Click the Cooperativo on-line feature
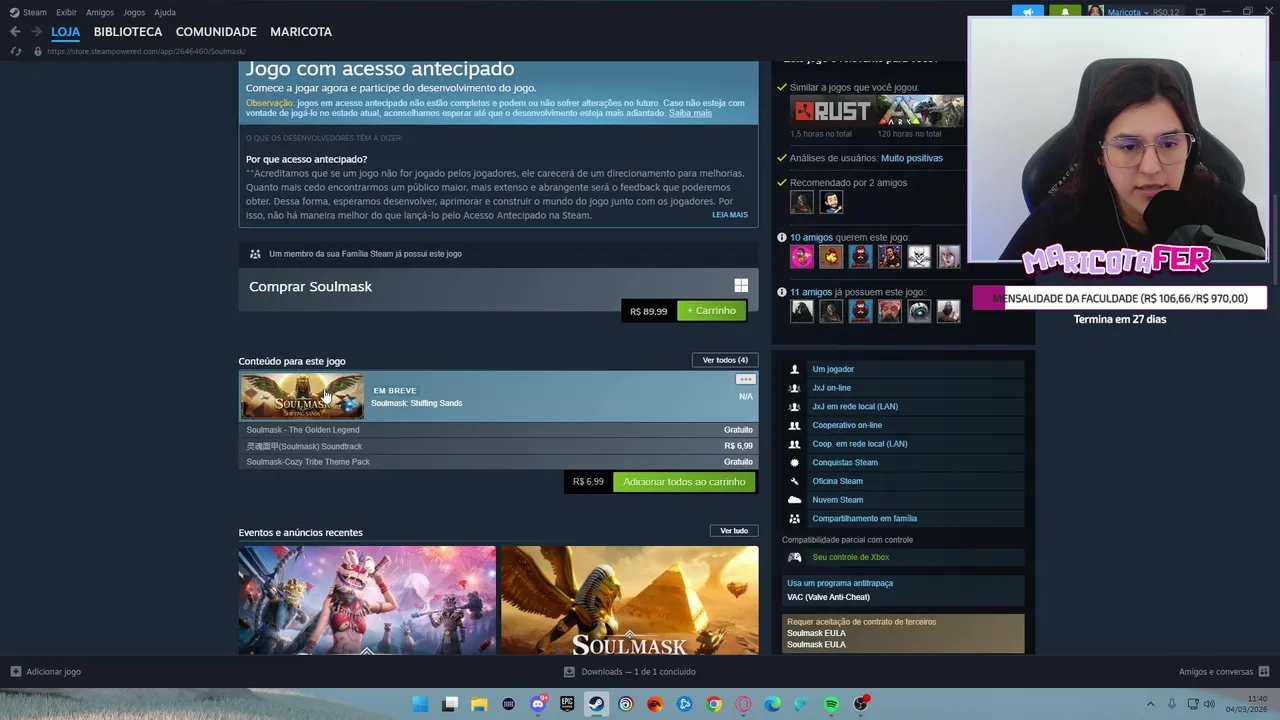The height and width of the screenshot is (720, 1280). (x=847, y=425)
